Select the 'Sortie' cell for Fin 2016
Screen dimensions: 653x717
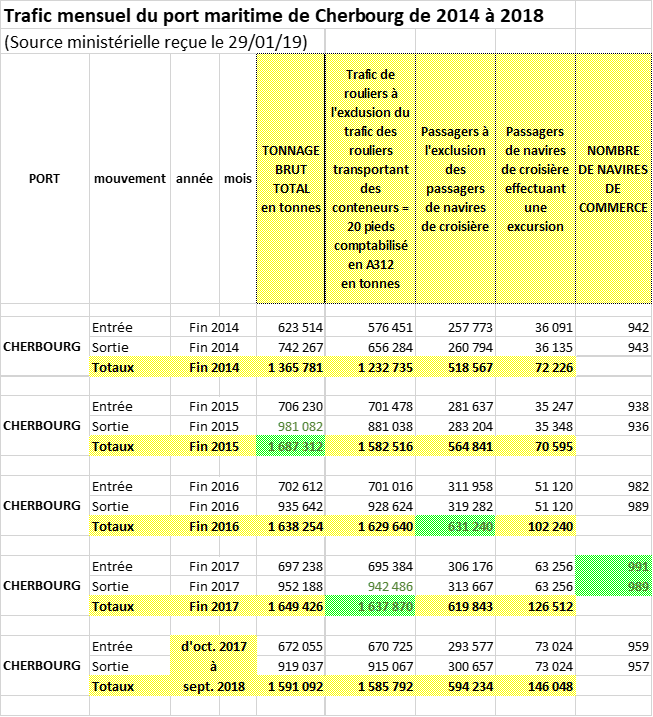click(130, 506)
